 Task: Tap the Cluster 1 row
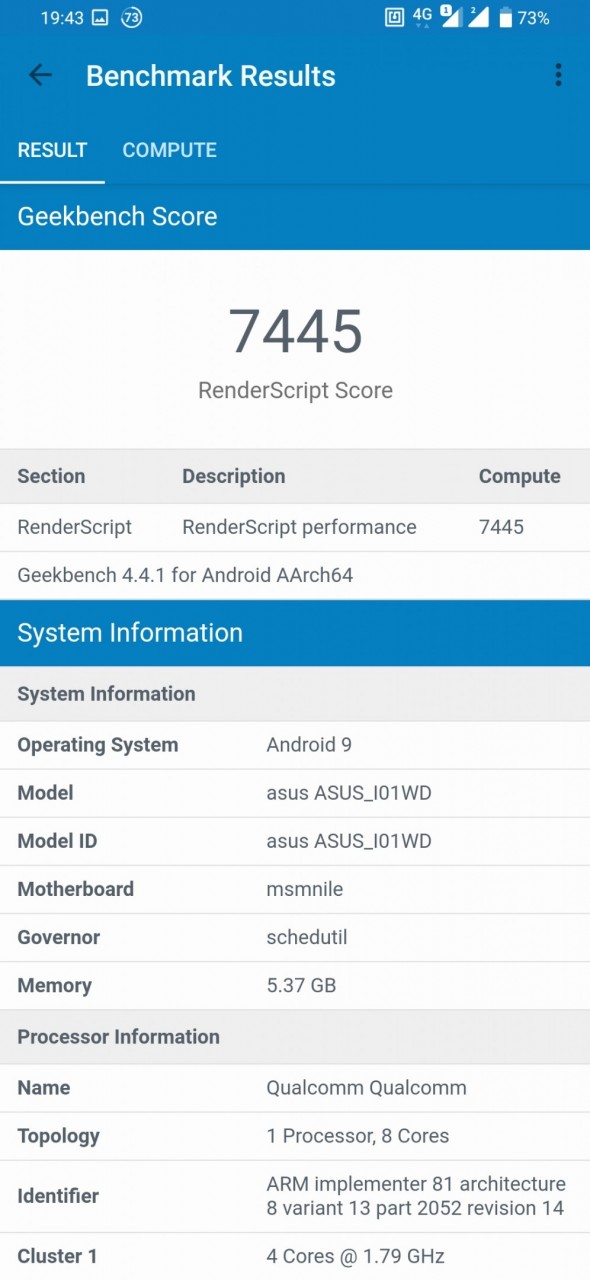click(295, 1256)
